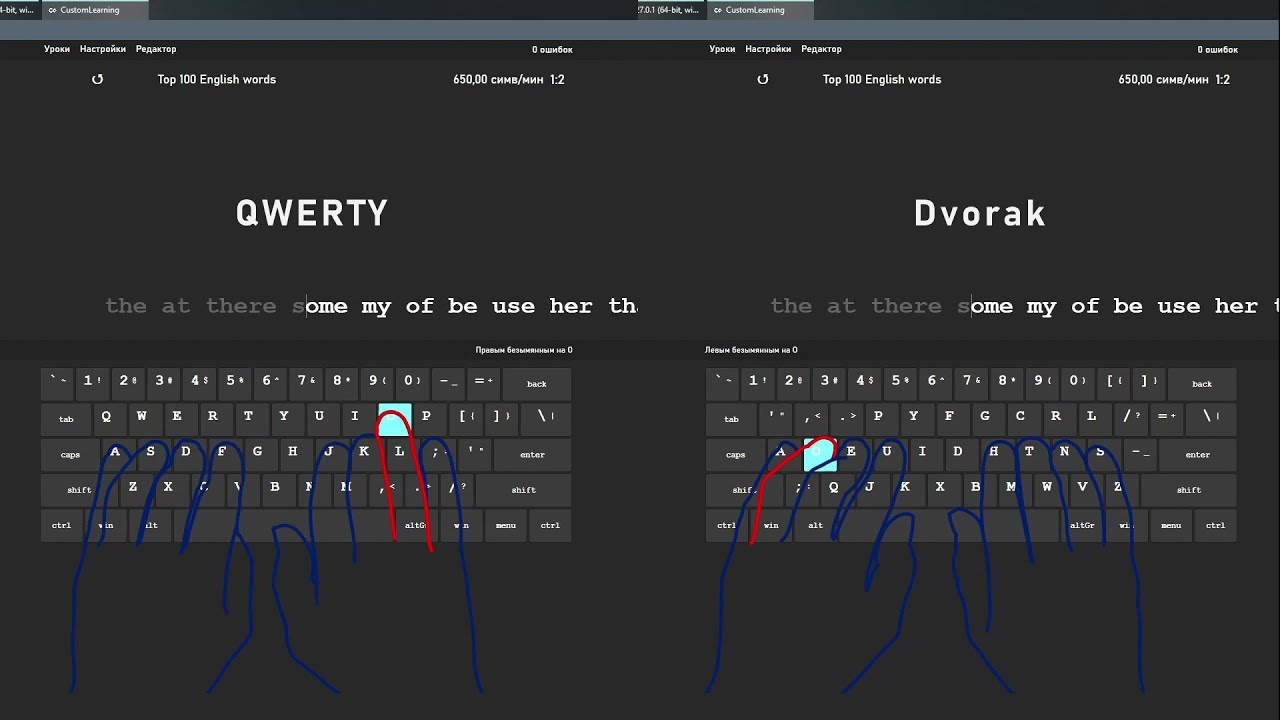
Task: Restart the lesson in the QWERTY window
Action: pos(97,79)
